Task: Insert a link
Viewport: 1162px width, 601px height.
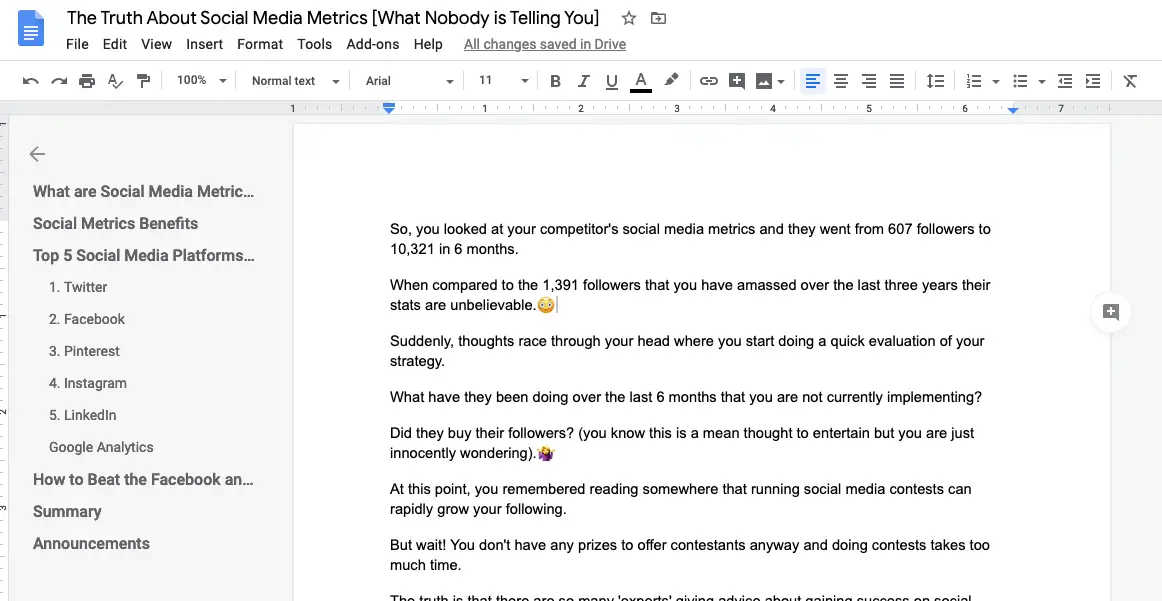Action: [x=708, y=81]
